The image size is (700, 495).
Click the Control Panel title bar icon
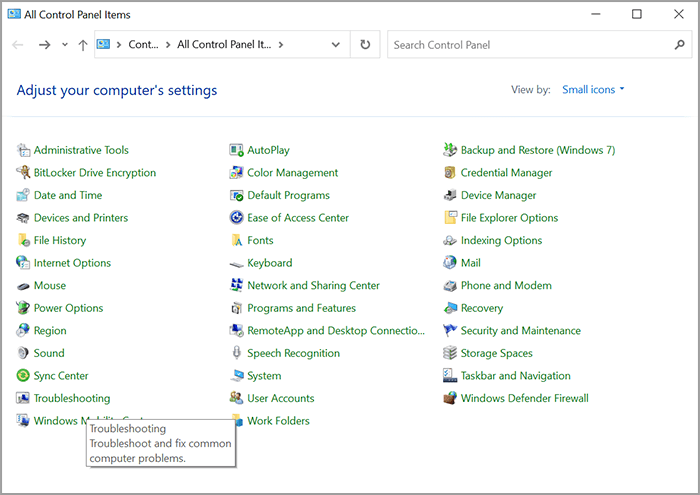14,14
